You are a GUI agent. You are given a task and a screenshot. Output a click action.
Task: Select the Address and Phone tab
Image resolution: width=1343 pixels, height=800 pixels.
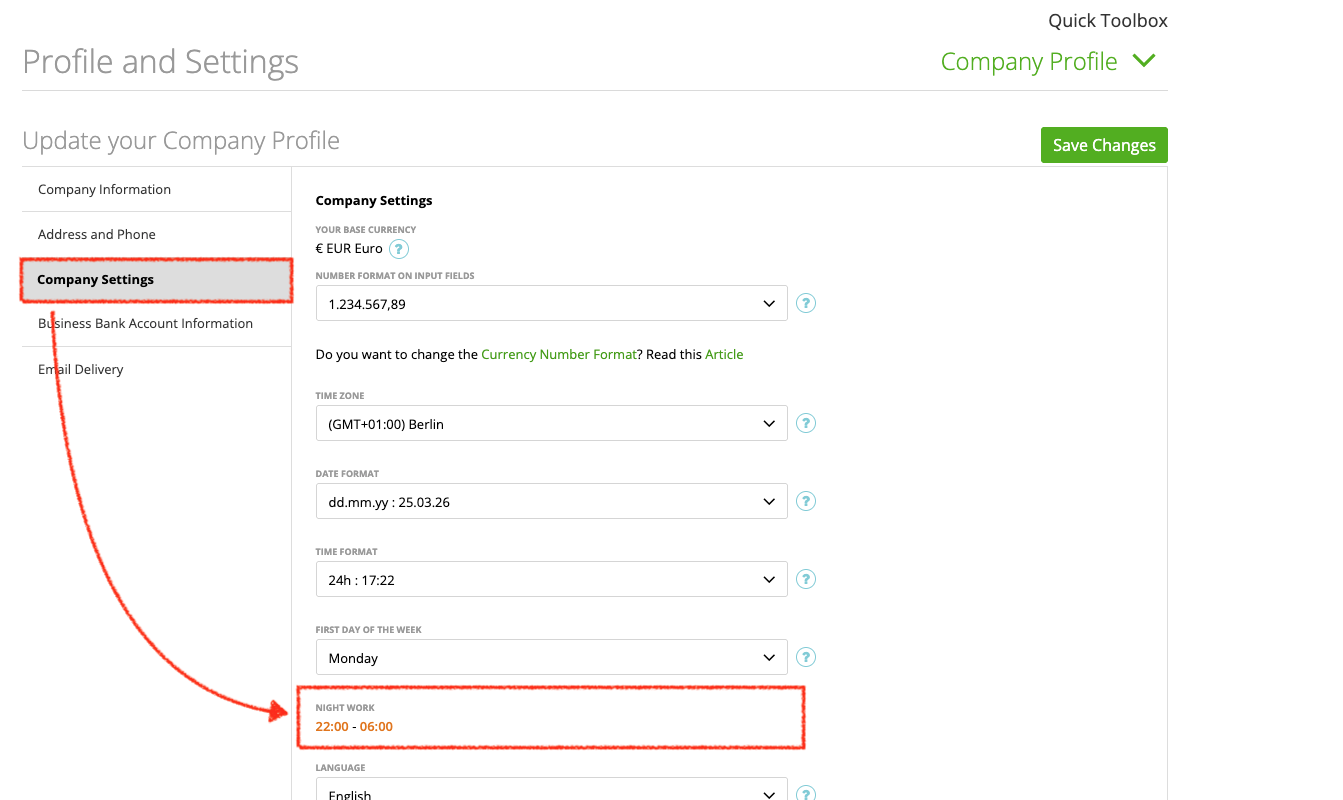click(x=97, y=234)
